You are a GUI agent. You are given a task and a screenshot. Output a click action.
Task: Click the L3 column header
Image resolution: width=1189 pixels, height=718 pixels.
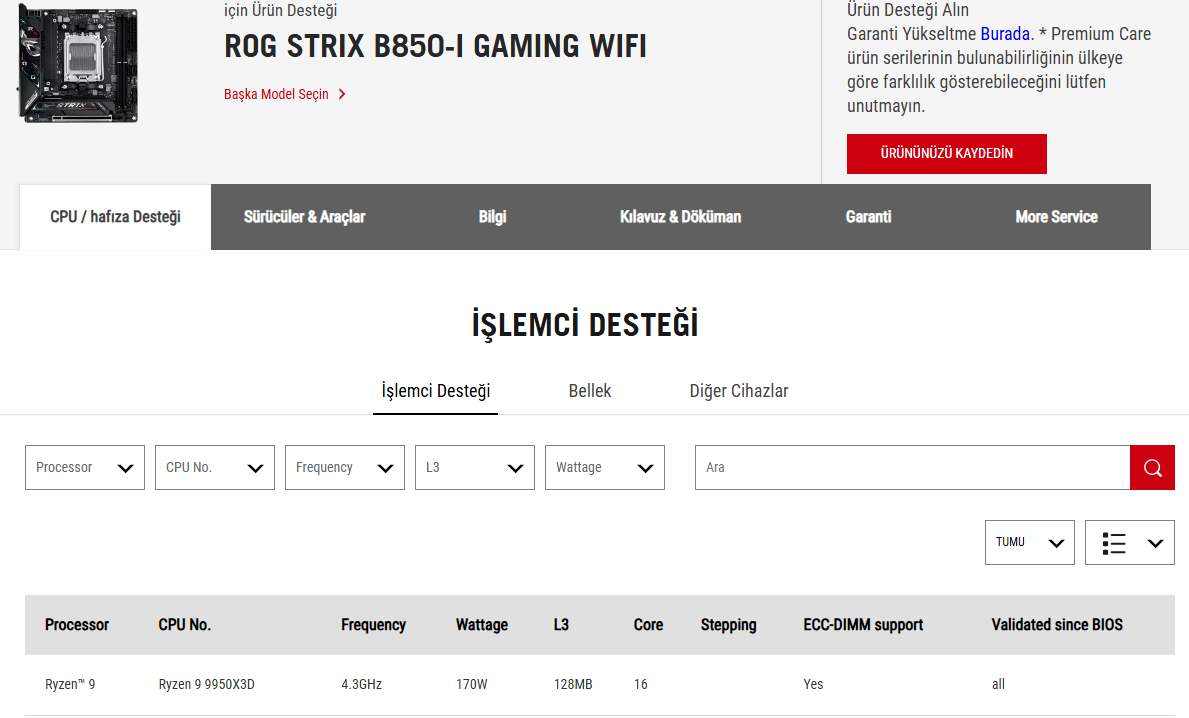[561, 625]
